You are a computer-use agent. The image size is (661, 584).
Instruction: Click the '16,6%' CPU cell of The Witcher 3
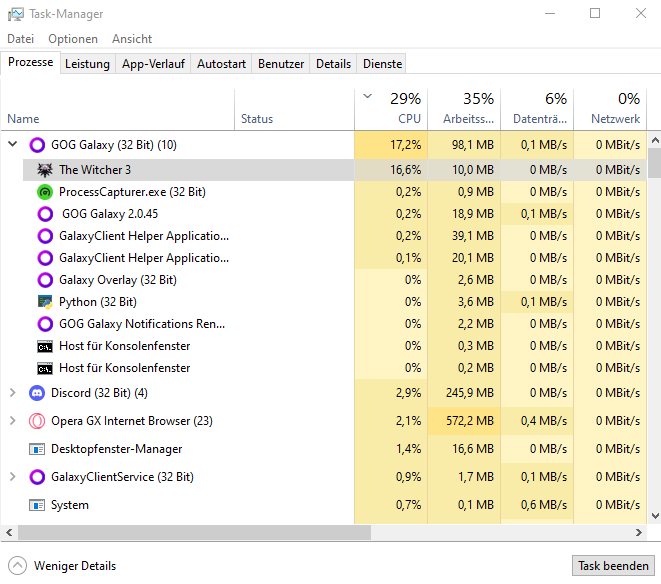point(391,170)
